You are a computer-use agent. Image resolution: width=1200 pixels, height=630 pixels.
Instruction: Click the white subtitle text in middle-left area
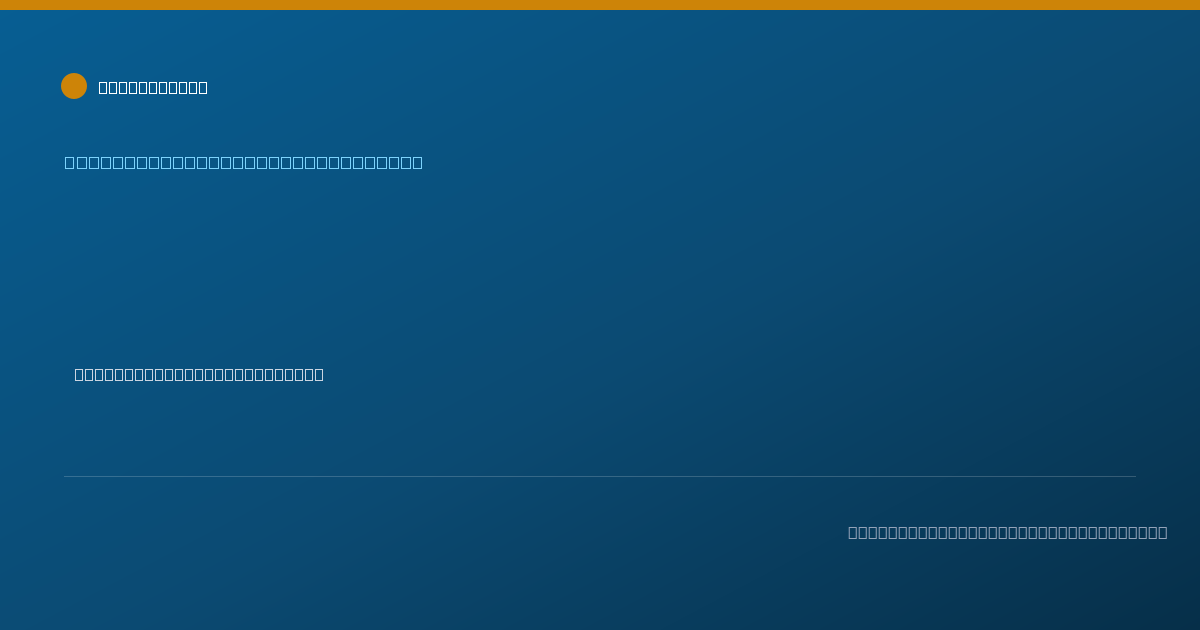pyautogui.click(x=199, y=374)
